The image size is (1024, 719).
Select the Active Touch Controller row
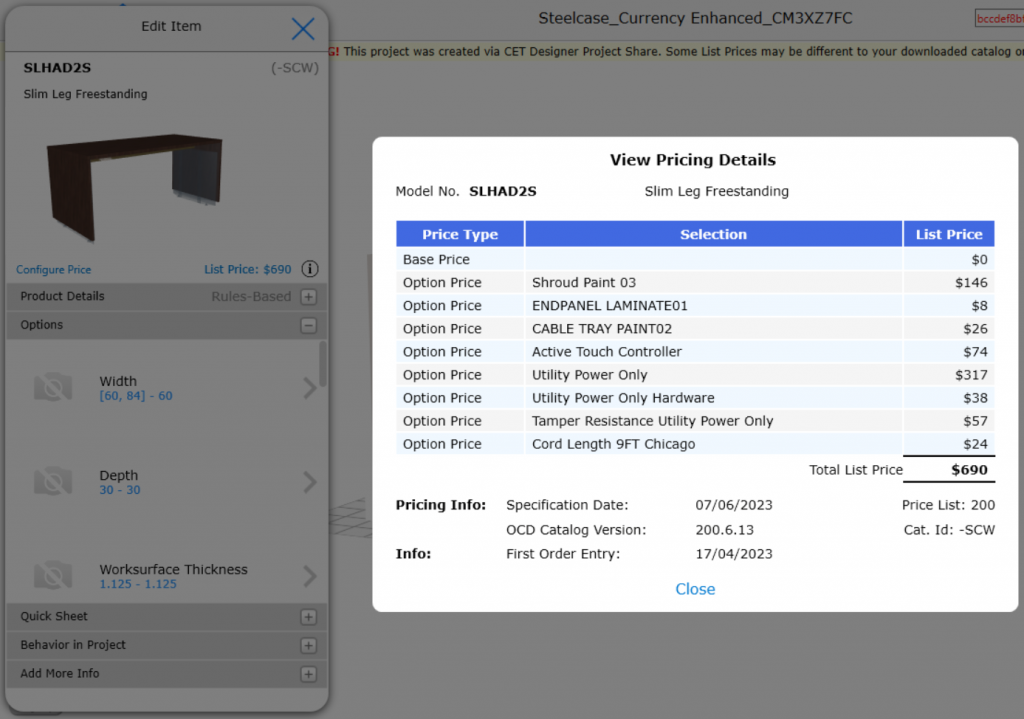click(x=695, y=352)
